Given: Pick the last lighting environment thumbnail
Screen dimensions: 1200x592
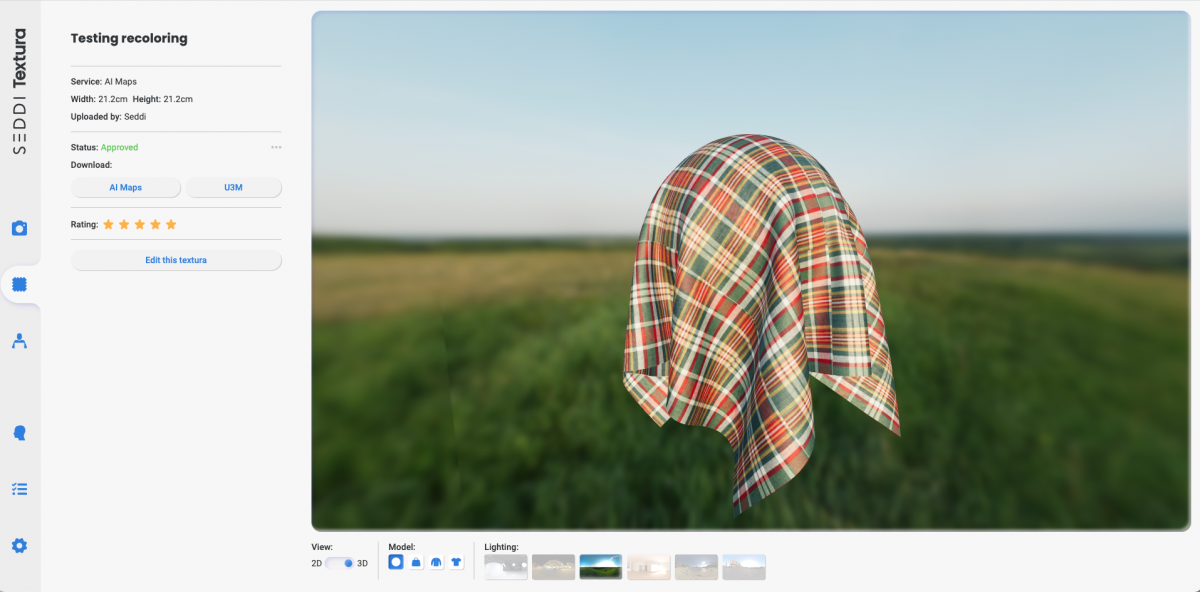Looking at the screenshot, I should click(744, 567).
